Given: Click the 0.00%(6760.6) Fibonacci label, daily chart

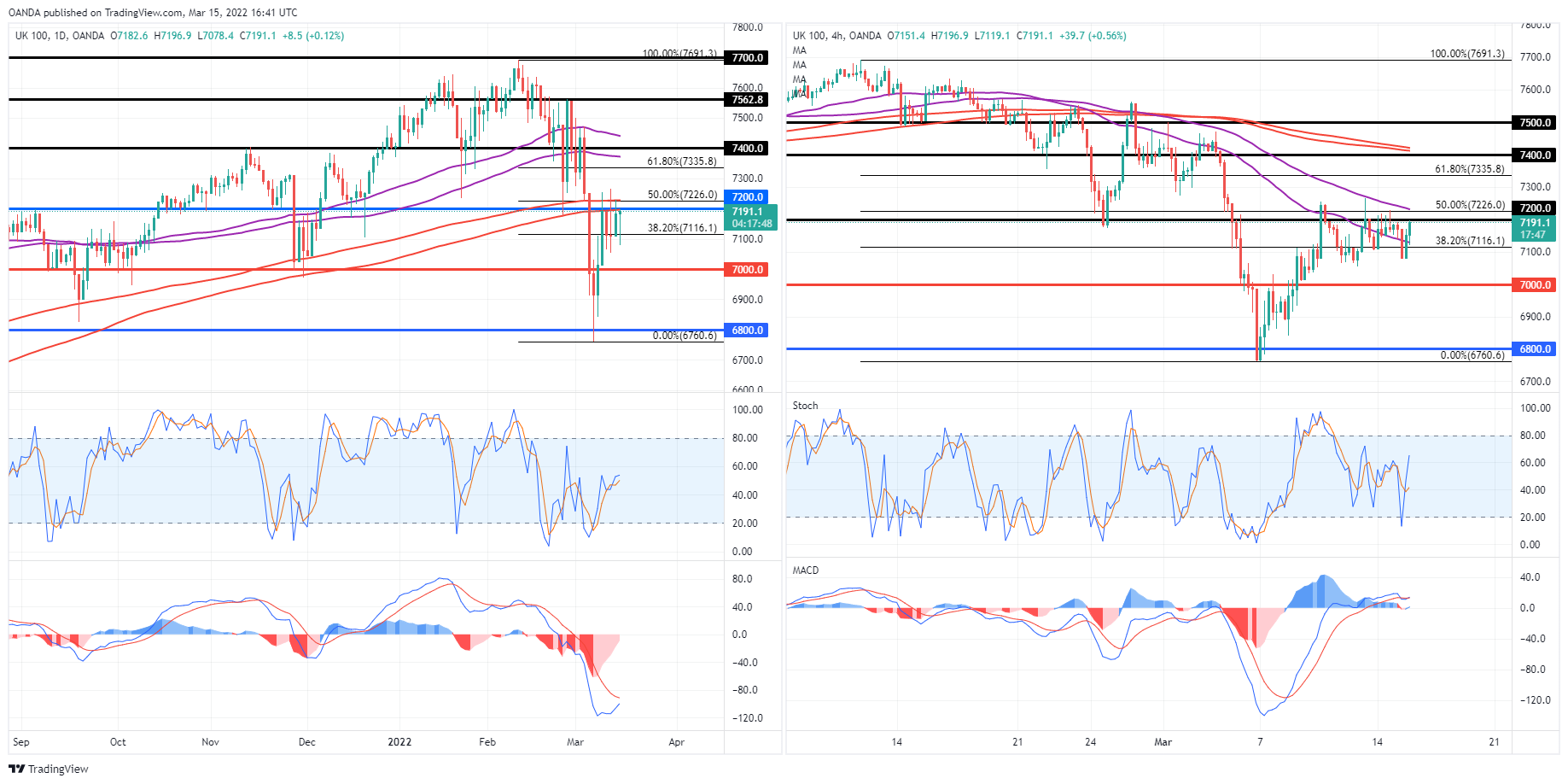Looking at the screenshot, I should pyautogui.click(x=685, y=336).
